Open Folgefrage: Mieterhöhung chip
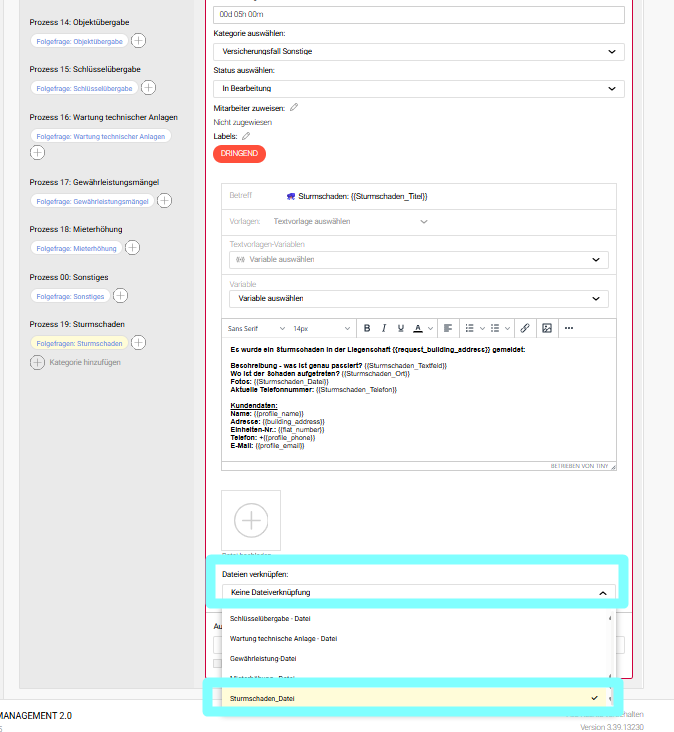 77,248
